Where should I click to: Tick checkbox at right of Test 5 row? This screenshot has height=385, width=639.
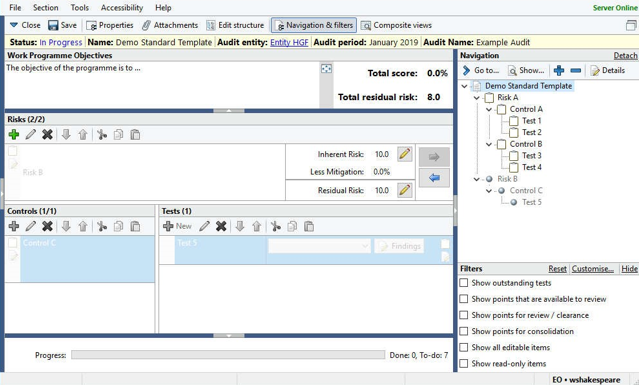[445, 244]
